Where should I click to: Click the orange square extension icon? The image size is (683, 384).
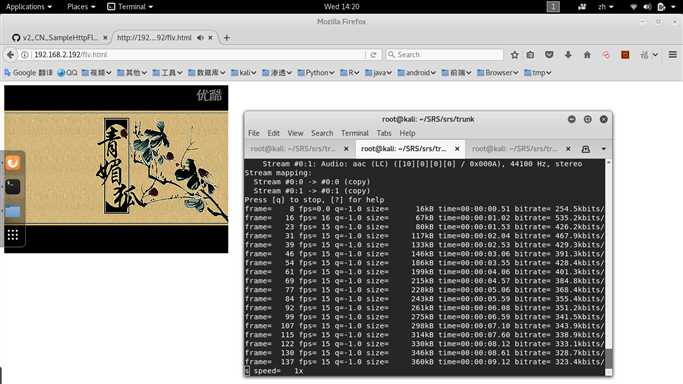coord(625,54)
